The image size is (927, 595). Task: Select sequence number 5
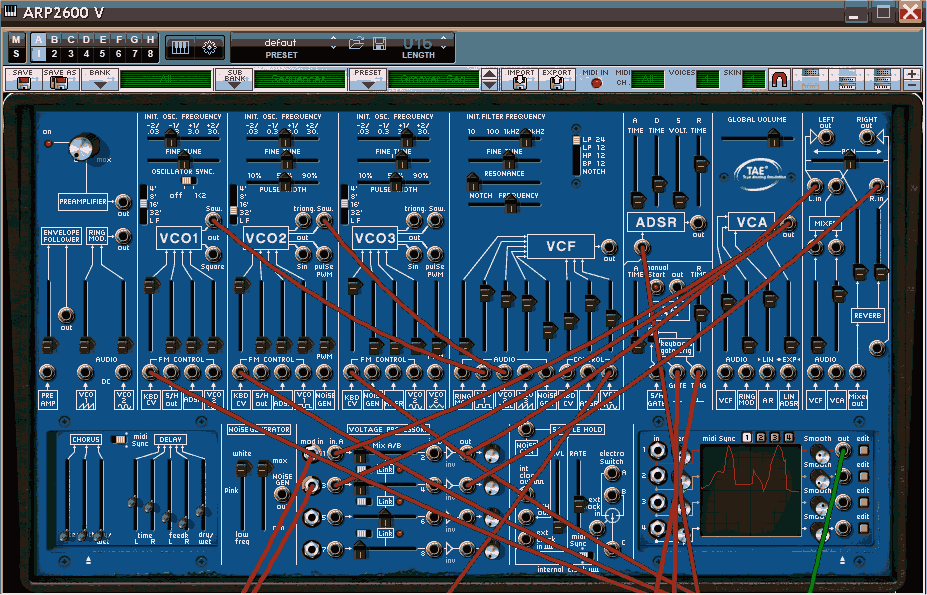(x=102, y=54)
